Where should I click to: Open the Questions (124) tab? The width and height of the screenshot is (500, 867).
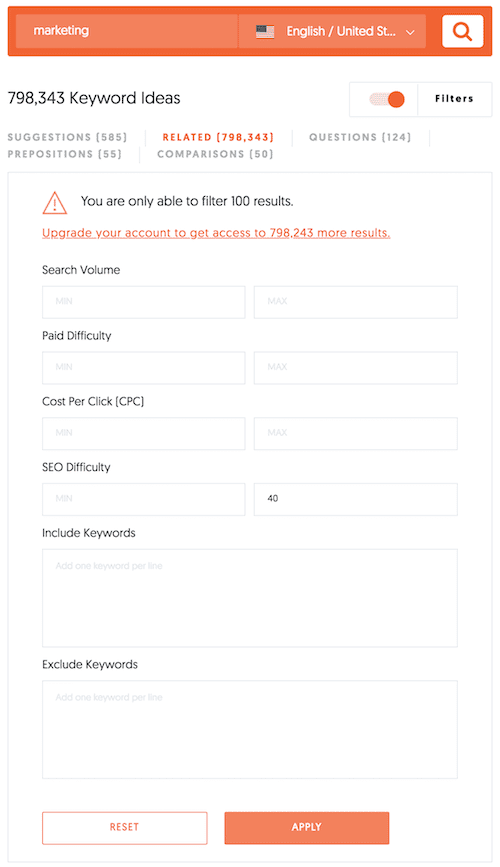point(360,137)
